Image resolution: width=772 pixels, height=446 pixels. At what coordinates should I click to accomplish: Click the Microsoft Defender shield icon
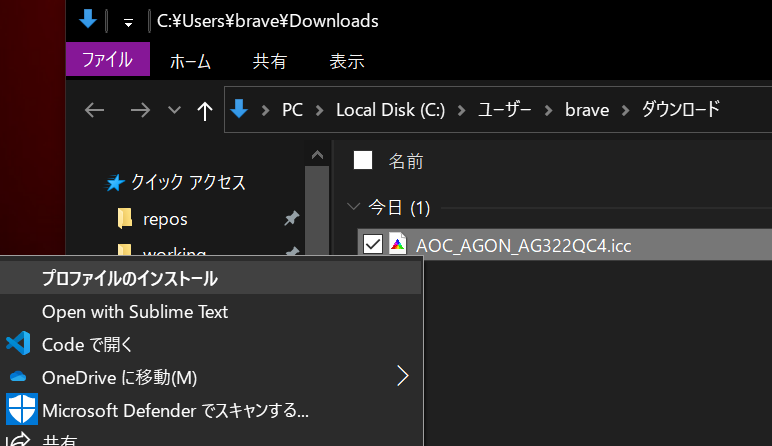click(x=21, y=409)
